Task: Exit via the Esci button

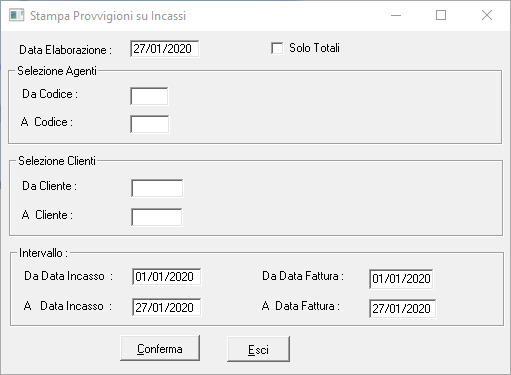Action: [258, 349]
